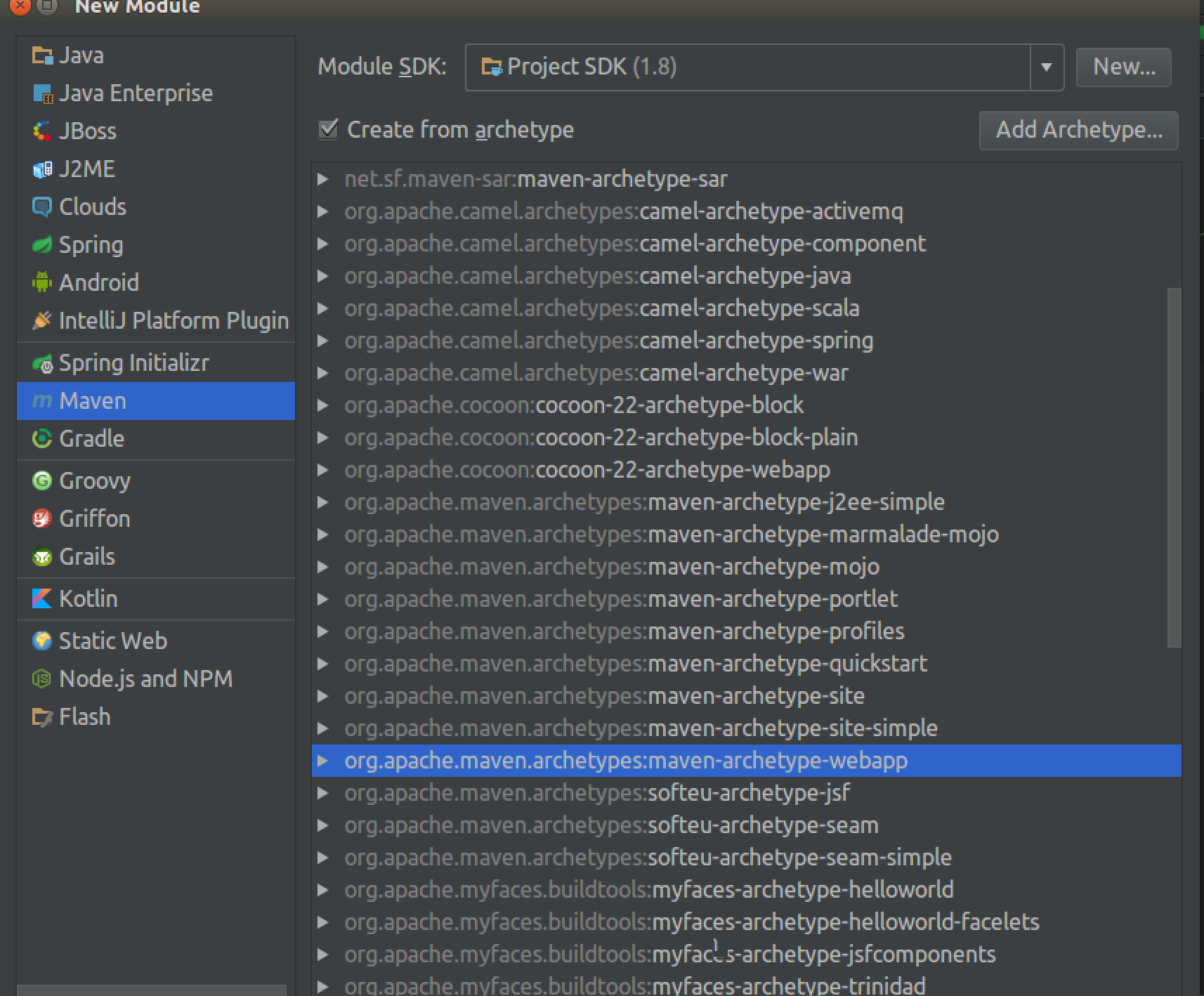Select Node.js and NPM module type

point(156,679)
